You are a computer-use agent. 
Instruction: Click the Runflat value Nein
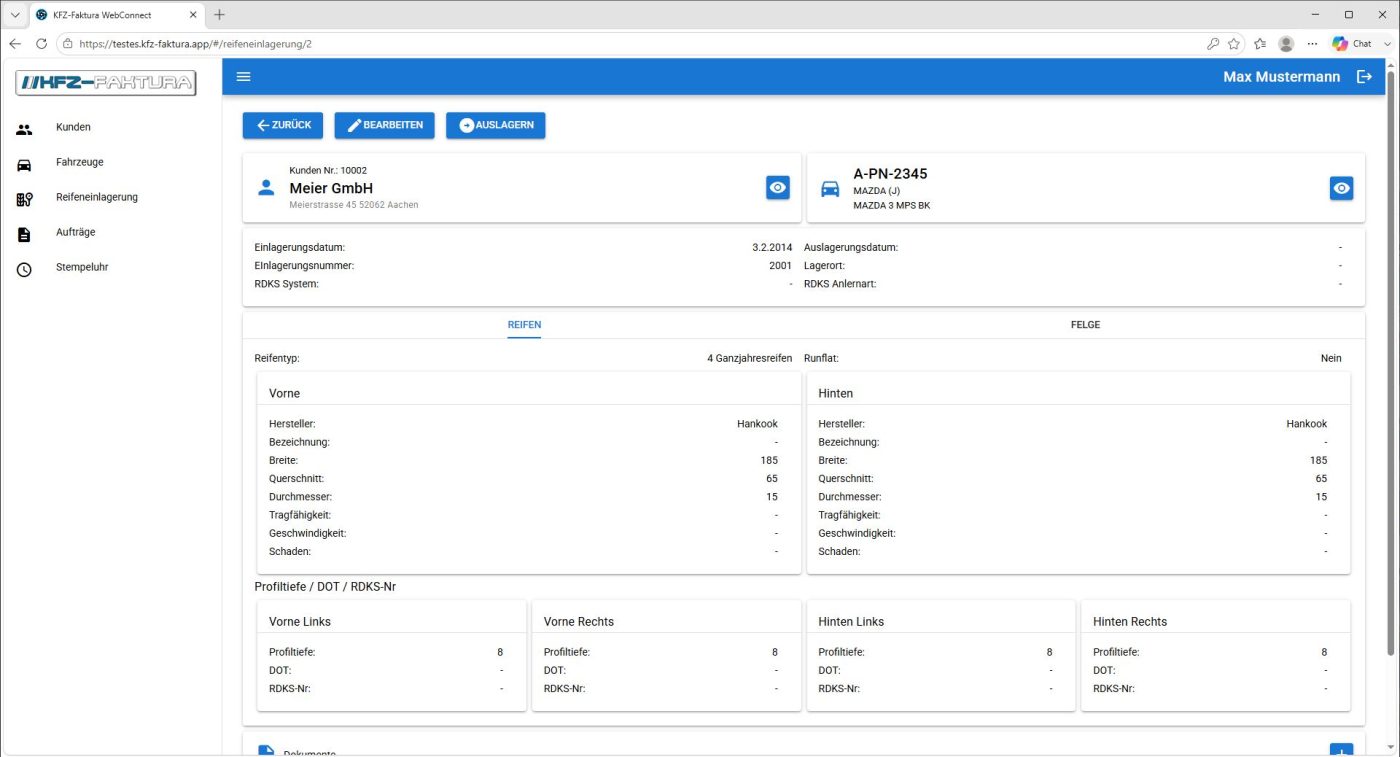coord(1331,358)
